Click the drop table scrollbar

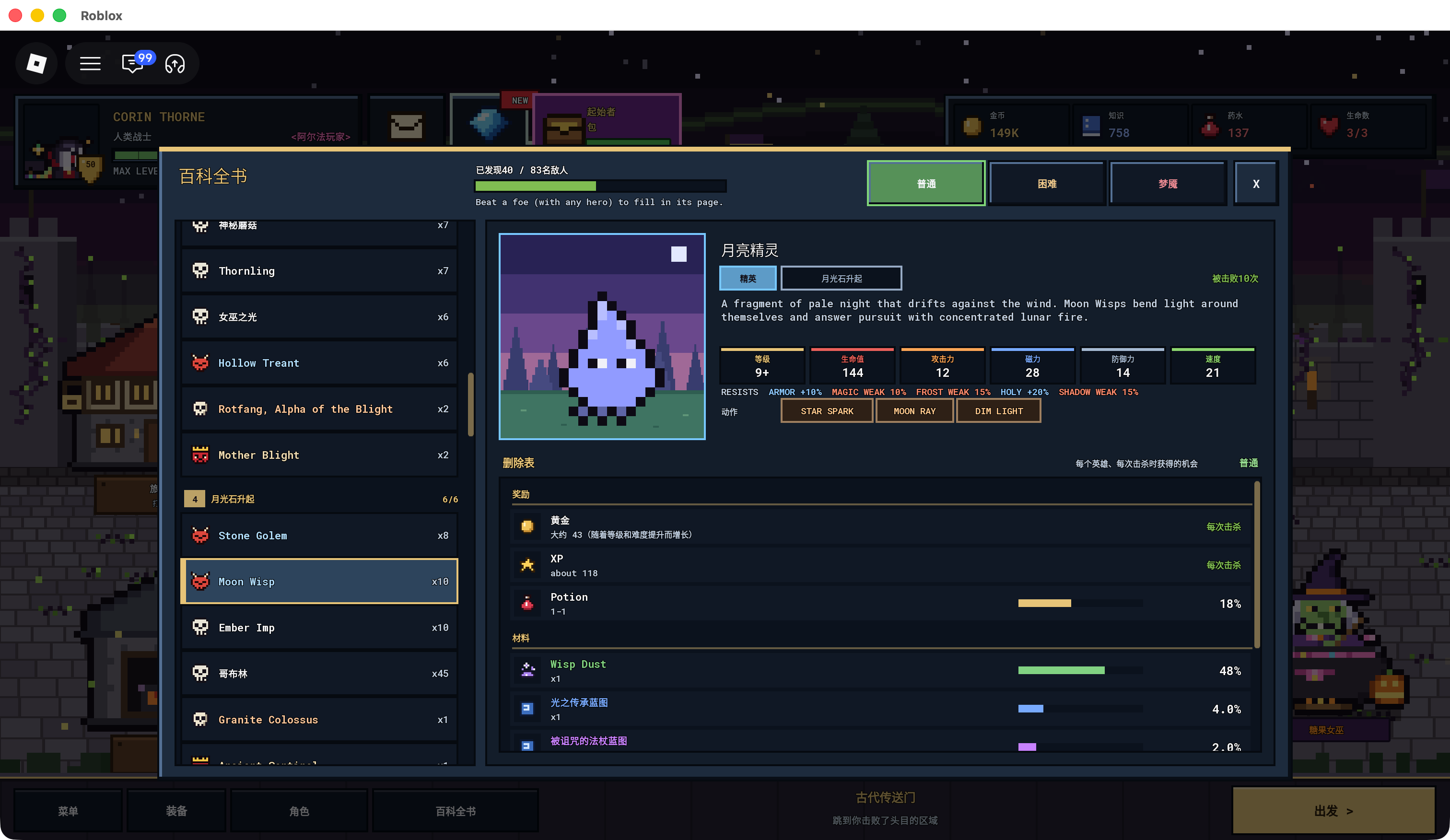(x=1257, y=565)
